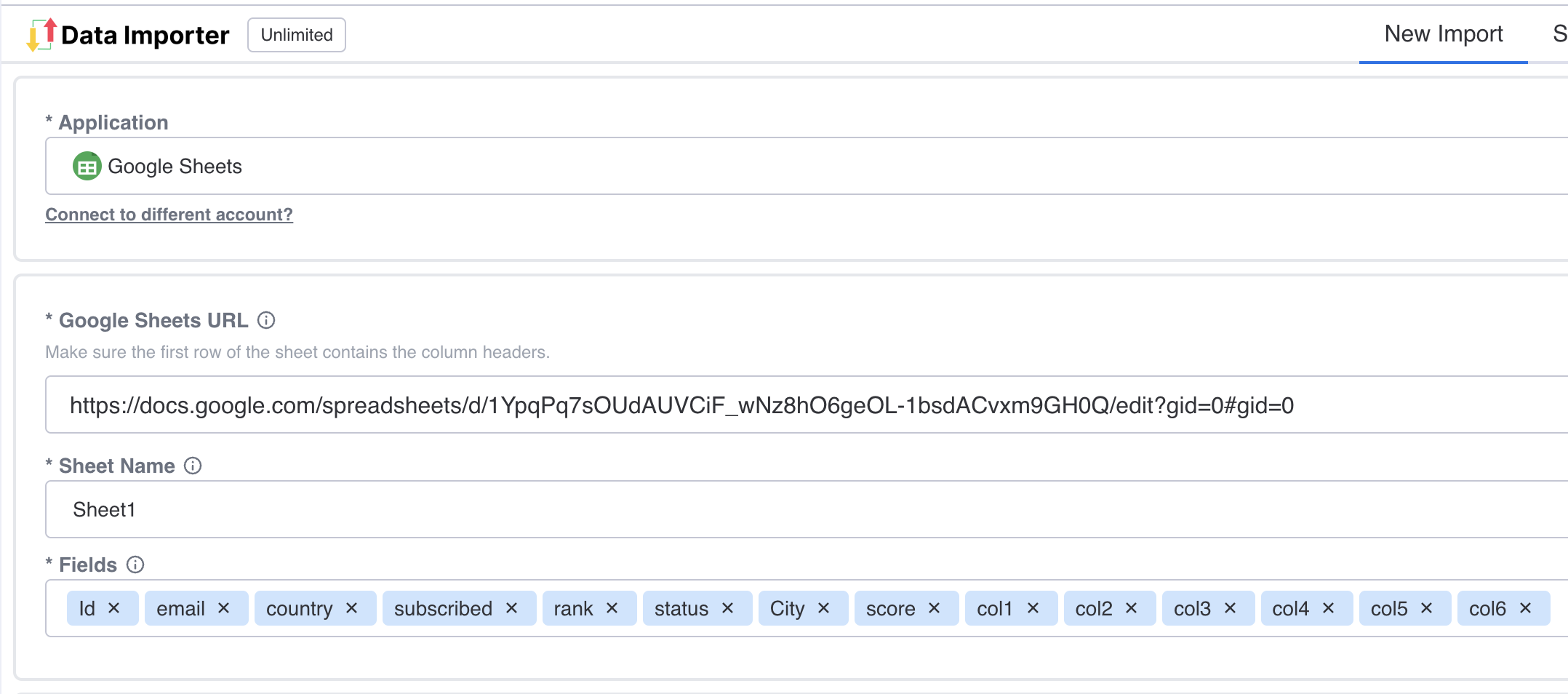Click the 'country' field tag text
The width and height of the screenshot is (1568, 694).
tap(299, 608)
